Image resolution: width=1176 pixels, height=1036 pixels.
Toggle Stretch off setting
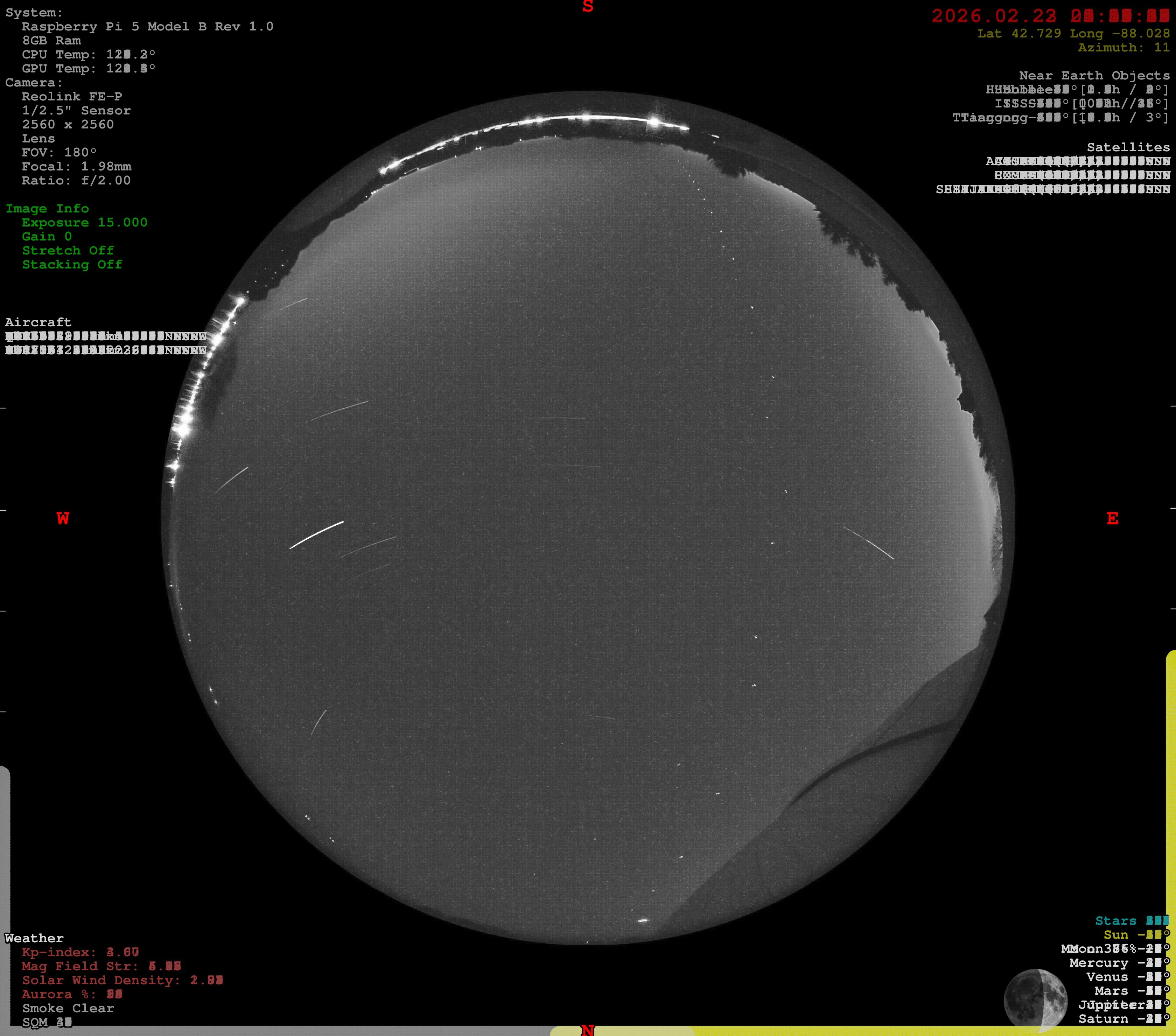coord(67,250)
